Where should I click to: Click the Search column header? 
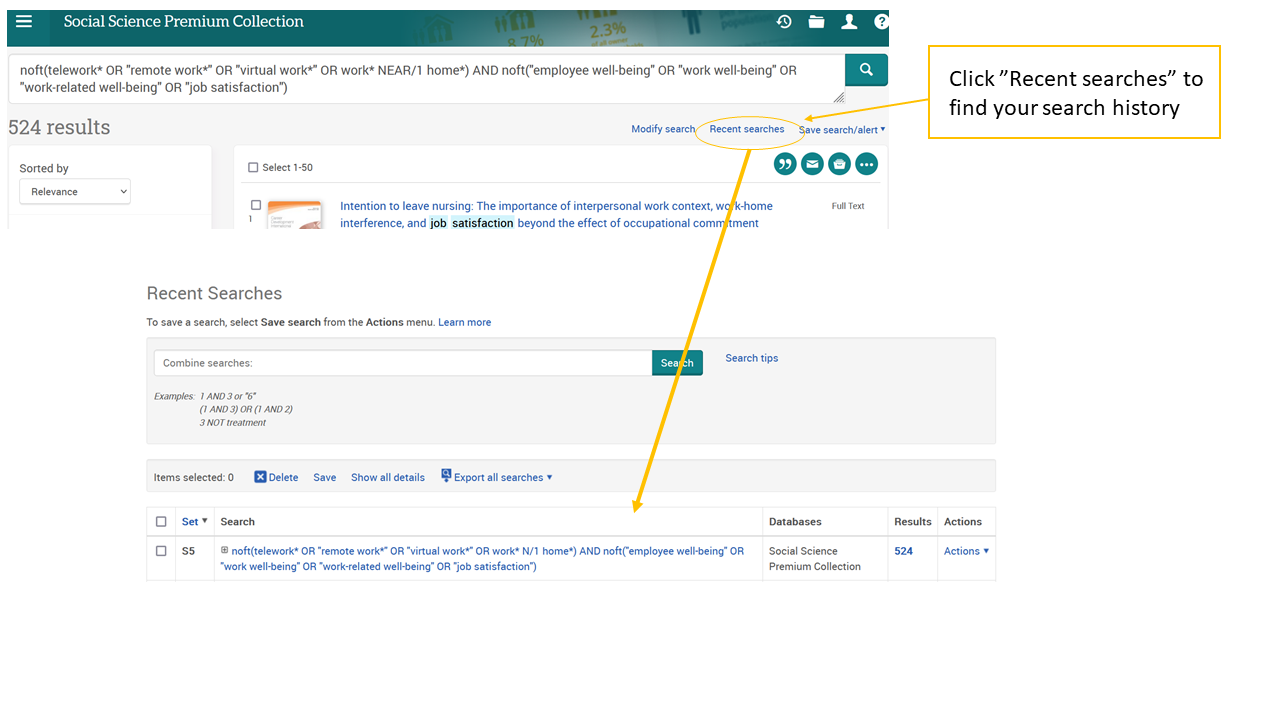238,522
